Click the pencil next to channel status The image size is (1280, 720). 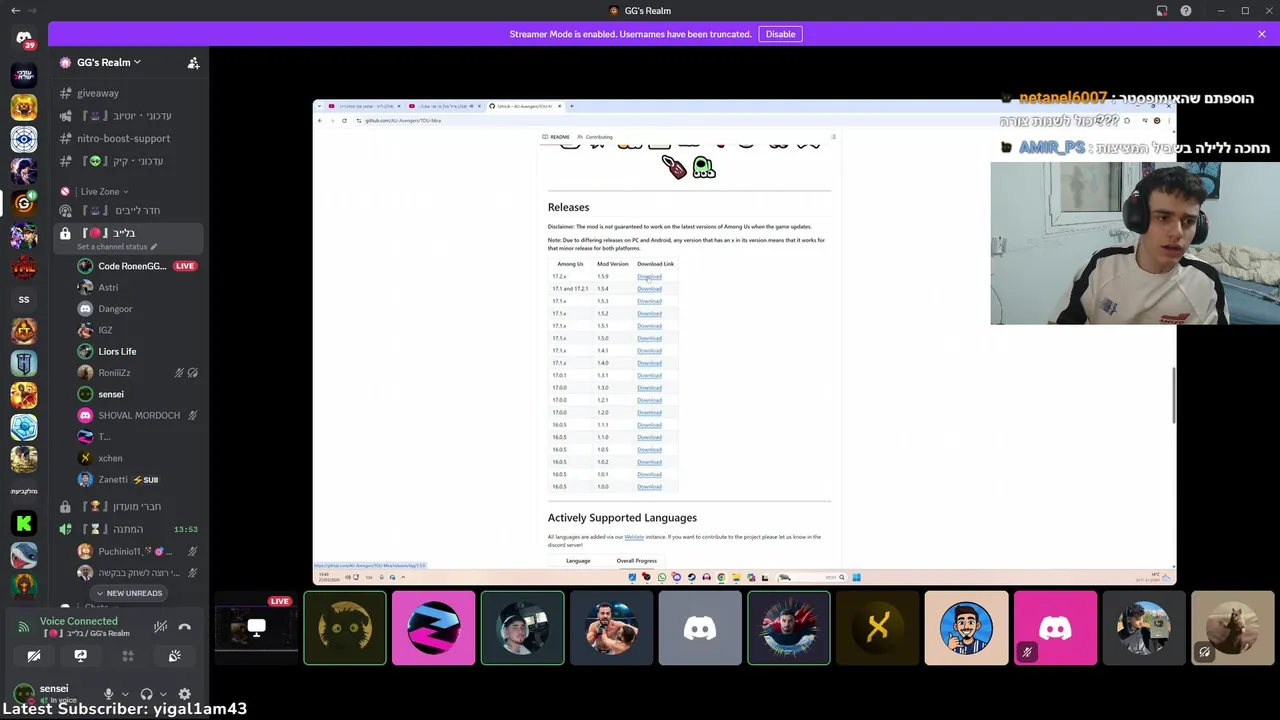click(154, 247)
